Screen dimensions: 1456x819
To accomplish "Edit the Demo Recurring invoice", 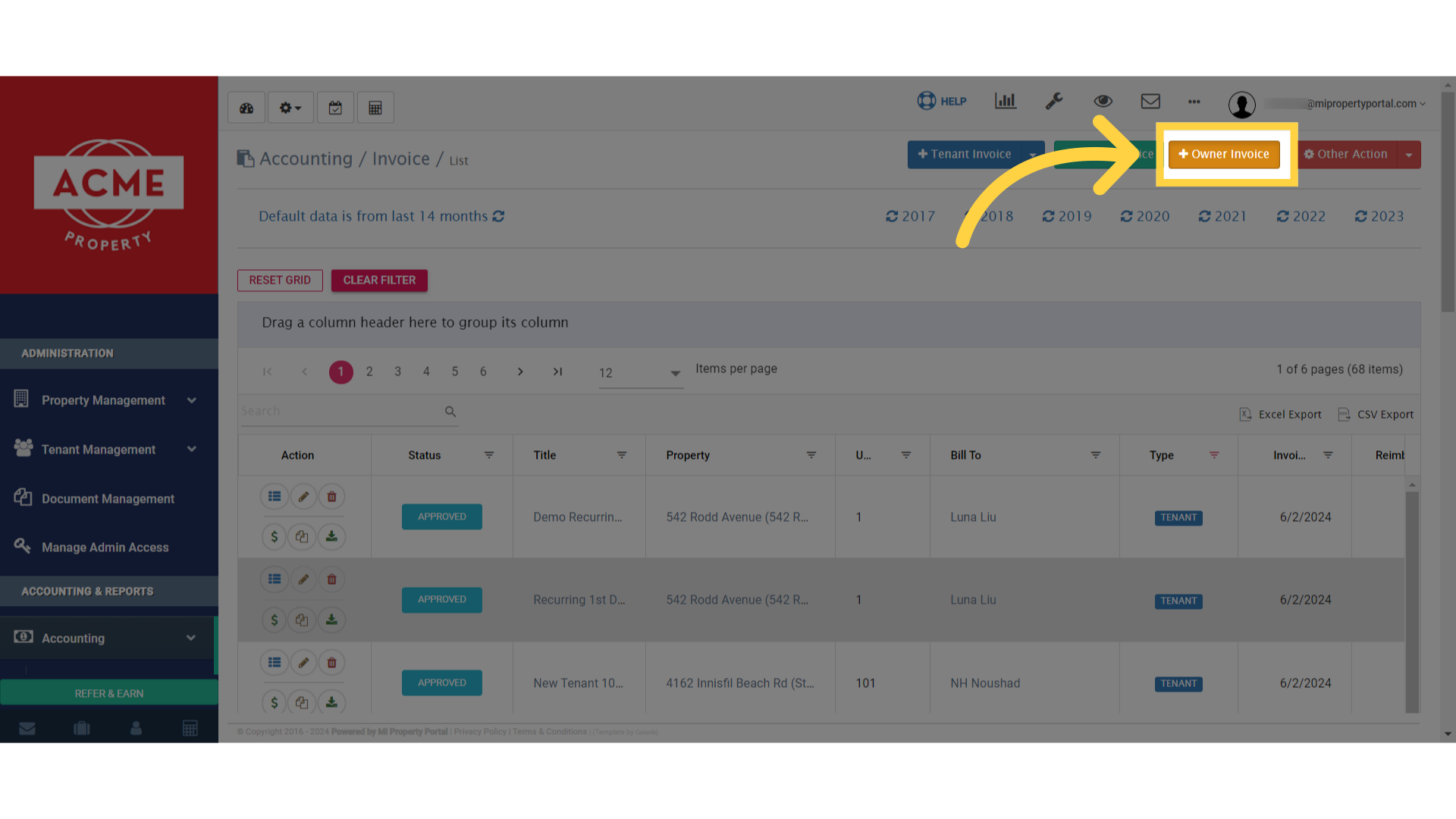I will click(303, 497).
